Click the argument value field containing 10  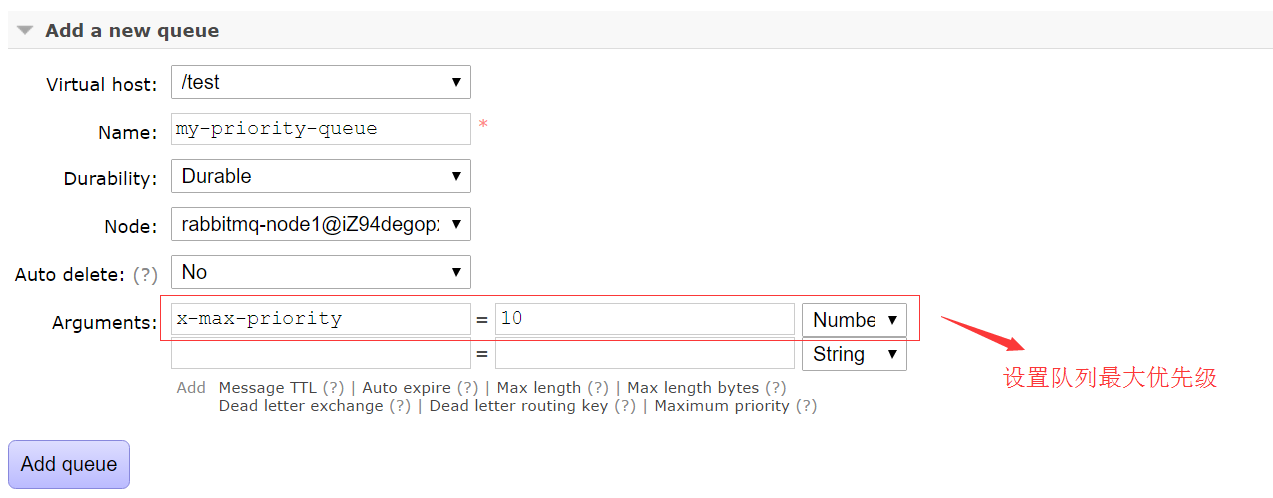click(644, 319)
